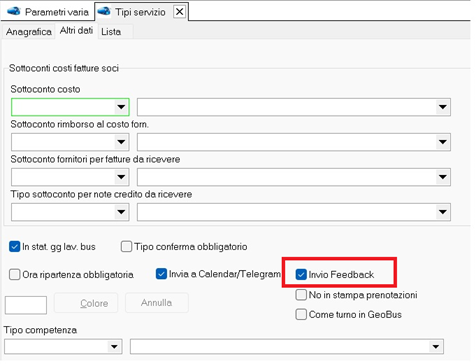Close the Tipi servizio tab
Viewport: 476px width, 364px height.
click(x=179, y=12)
